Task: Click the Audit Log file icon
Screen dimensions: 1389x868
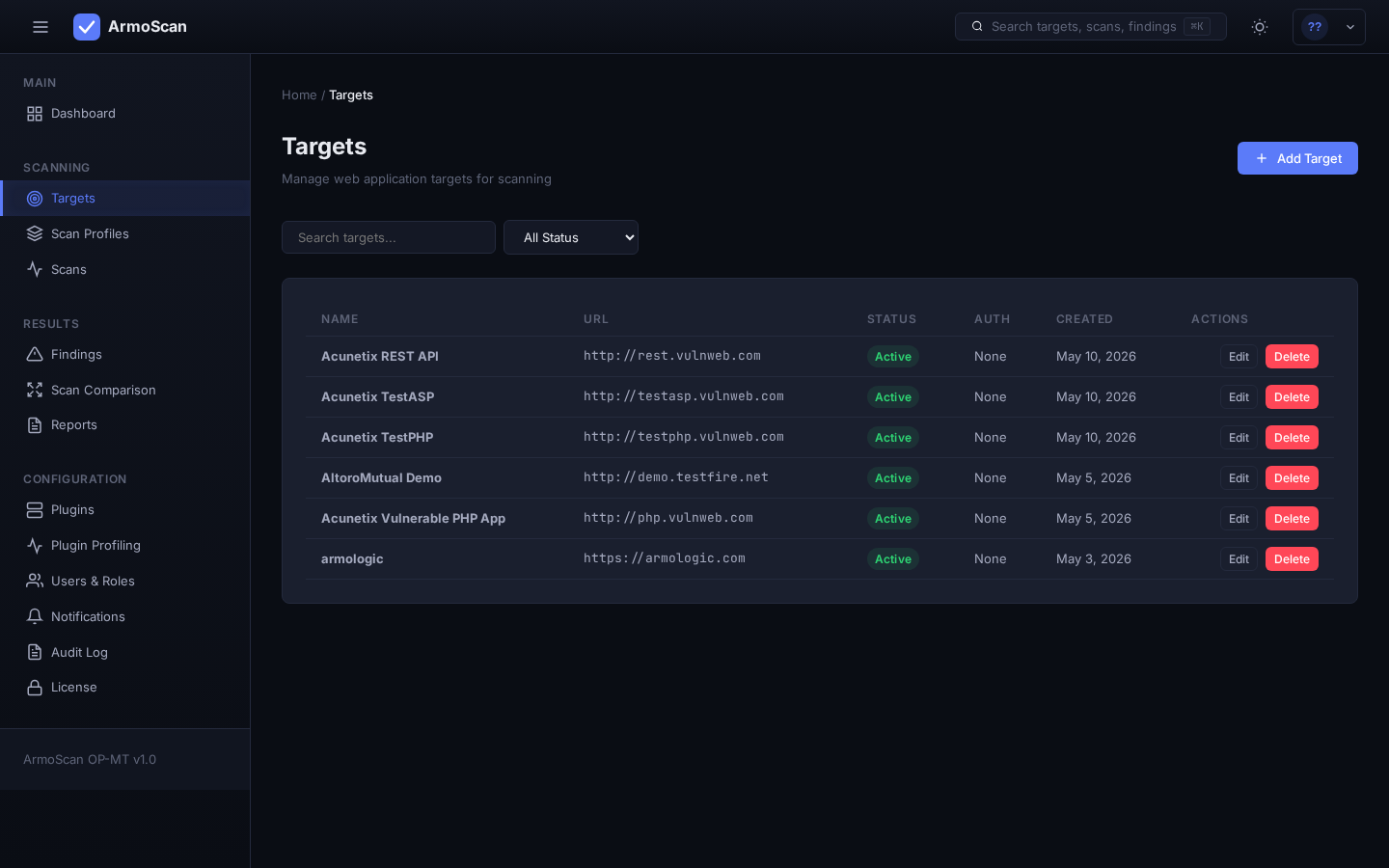Action: tap(35, 653)
